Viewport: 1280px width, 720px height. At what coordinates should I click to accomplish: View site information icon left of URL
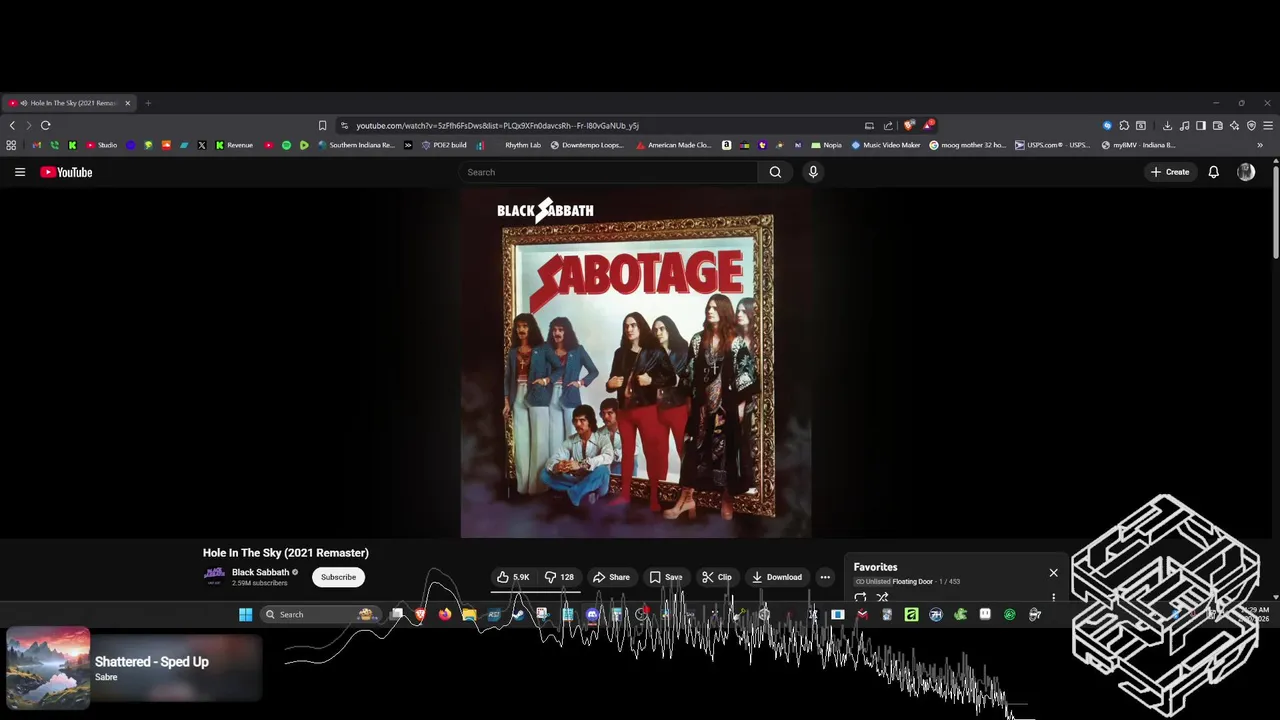pos(344,125)
